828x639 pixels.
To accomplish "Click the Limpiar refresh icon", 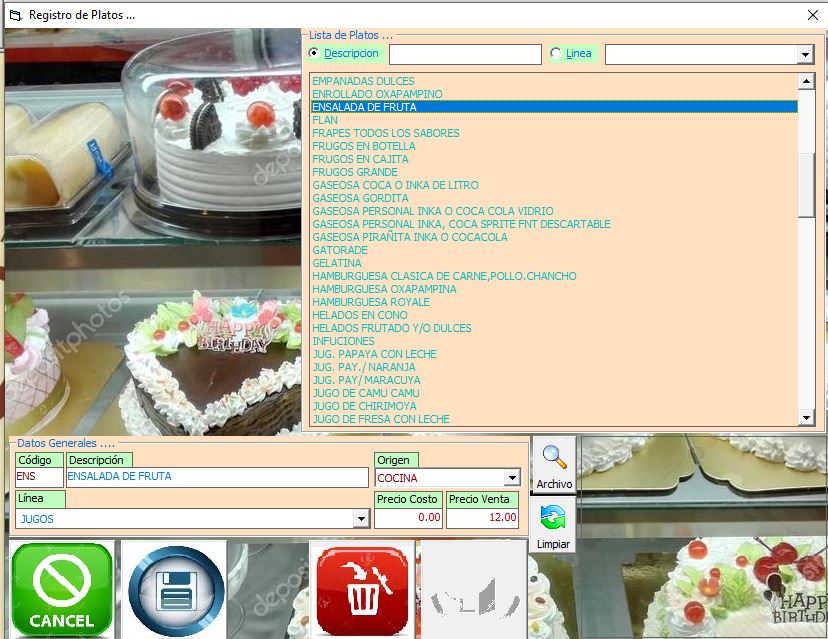I will point(553,520).
